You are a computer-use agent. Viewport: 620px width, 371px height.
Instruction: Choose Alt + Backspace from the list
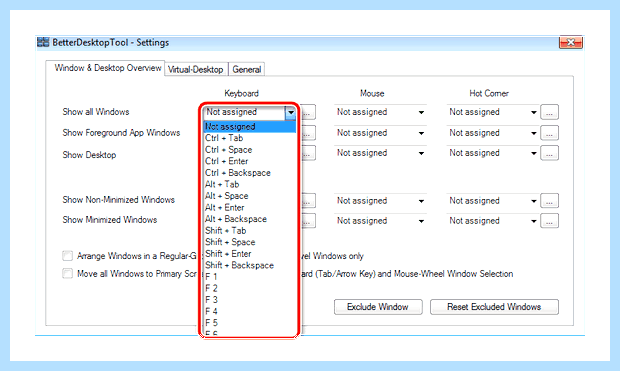[x=250, y=219]
